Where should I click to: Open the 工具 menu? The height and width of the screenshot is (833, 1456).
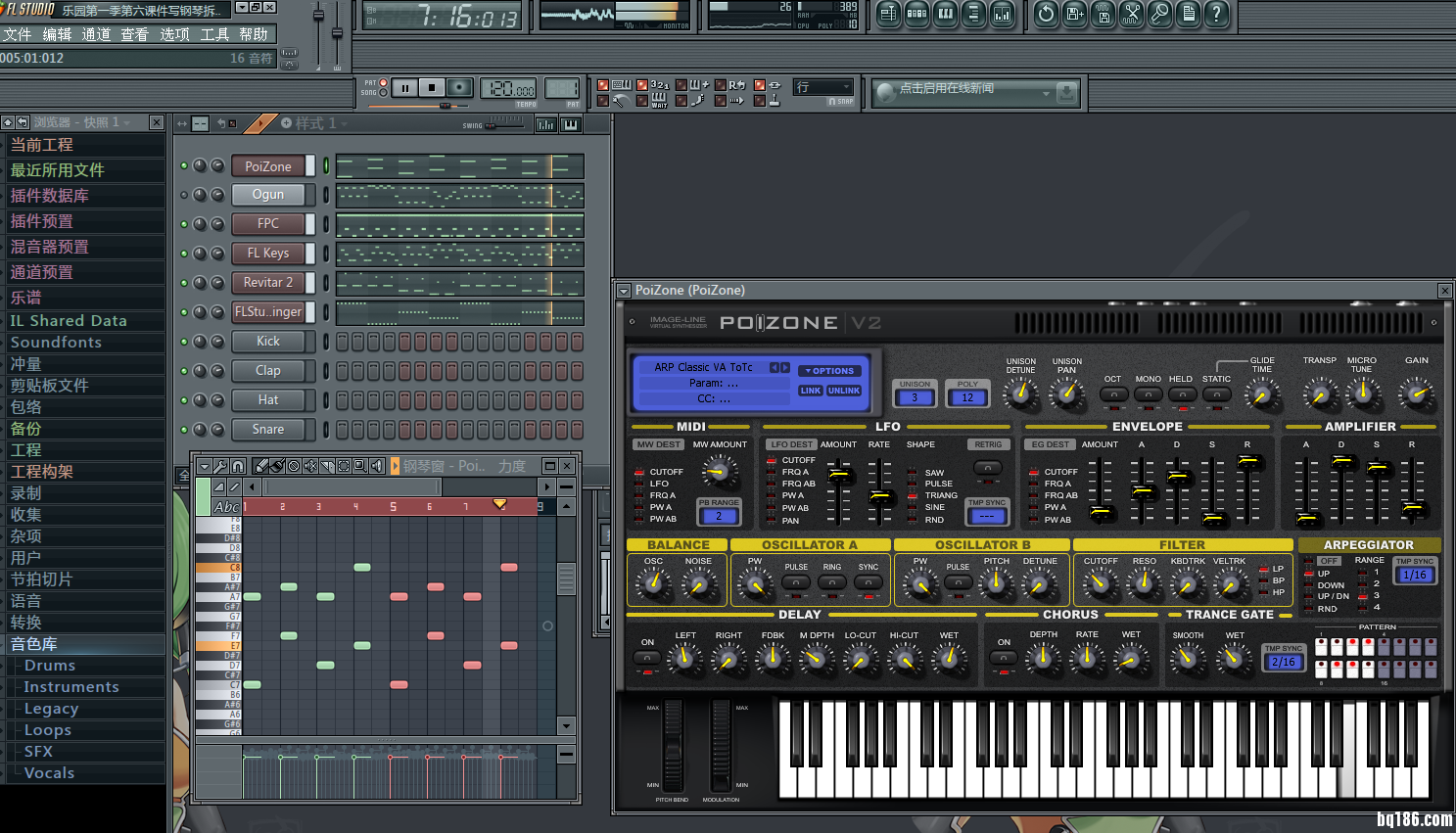click(214, 34)
